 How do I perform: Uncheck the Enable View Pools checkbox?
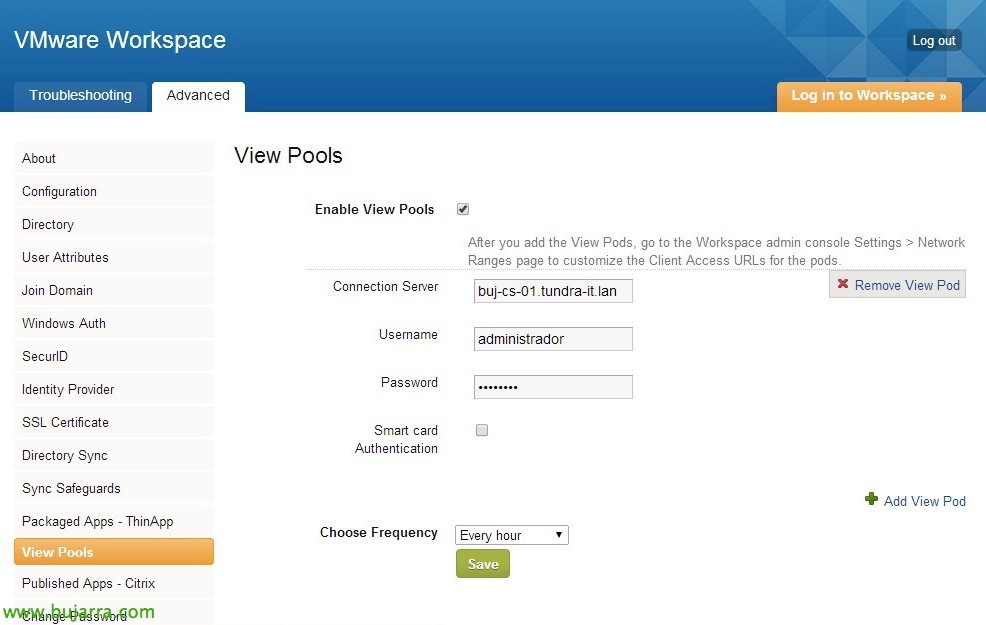(x=463, y=209)
